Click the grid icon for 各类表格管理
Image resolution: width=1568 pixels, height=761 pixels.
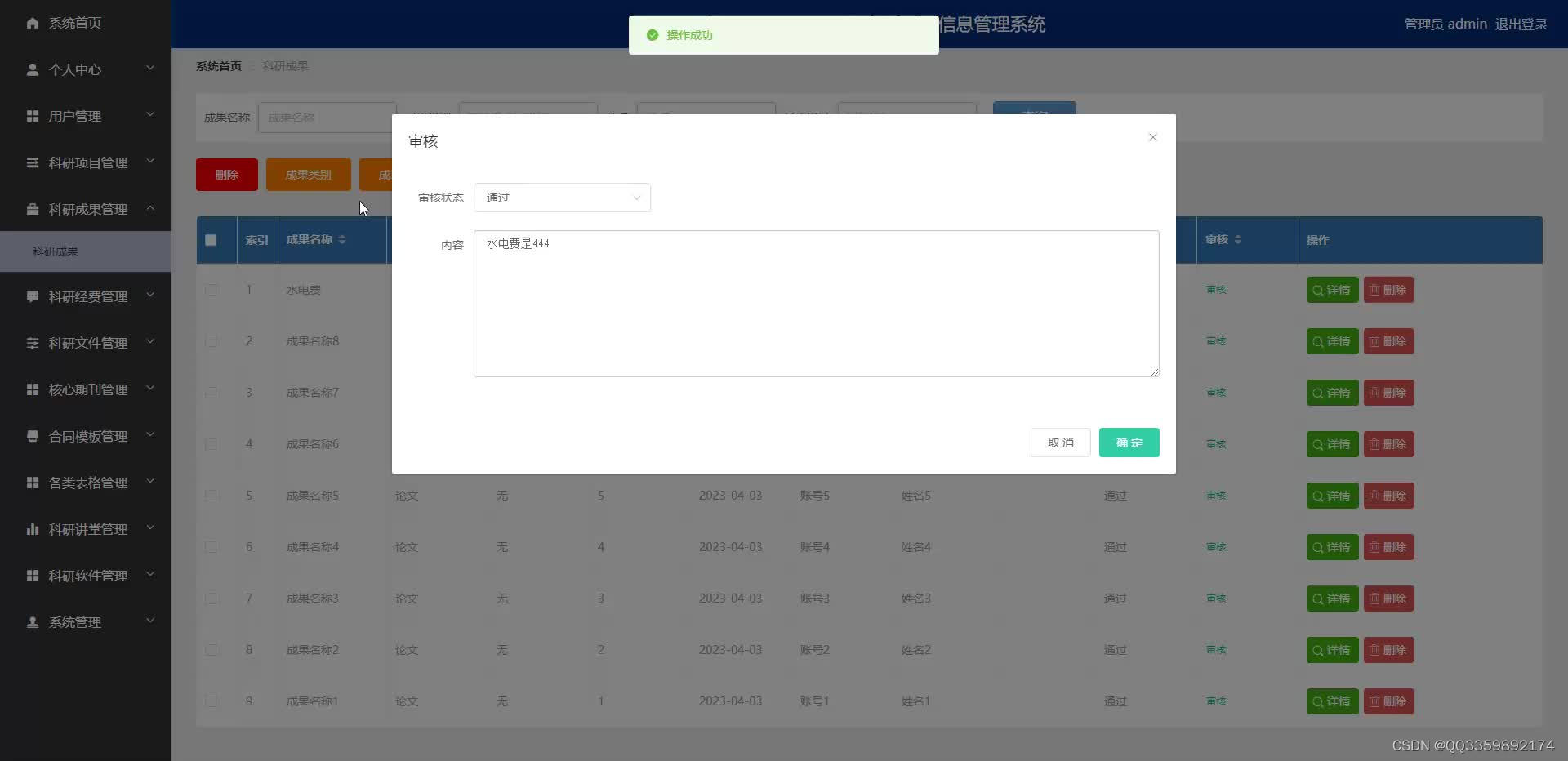point(33,483)
